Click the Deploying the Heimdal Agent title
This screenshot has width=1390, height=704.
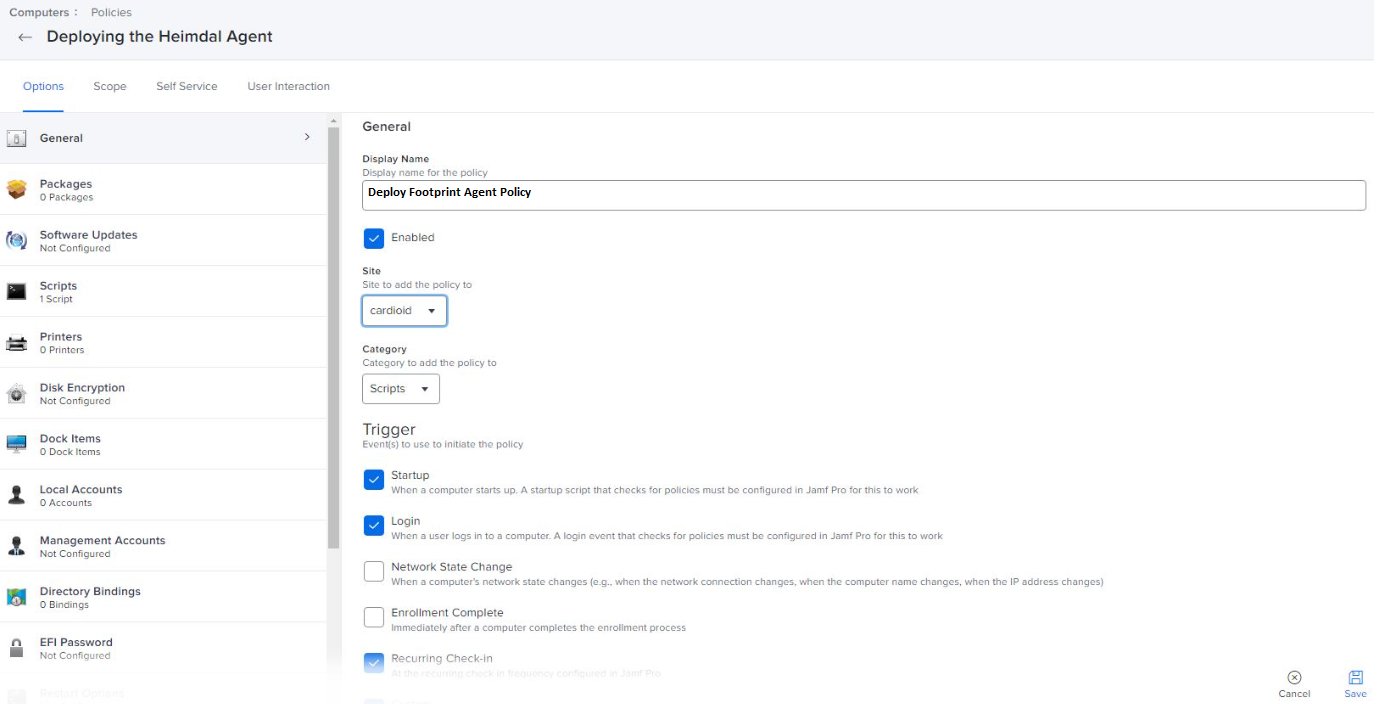[x=159, y=37]
